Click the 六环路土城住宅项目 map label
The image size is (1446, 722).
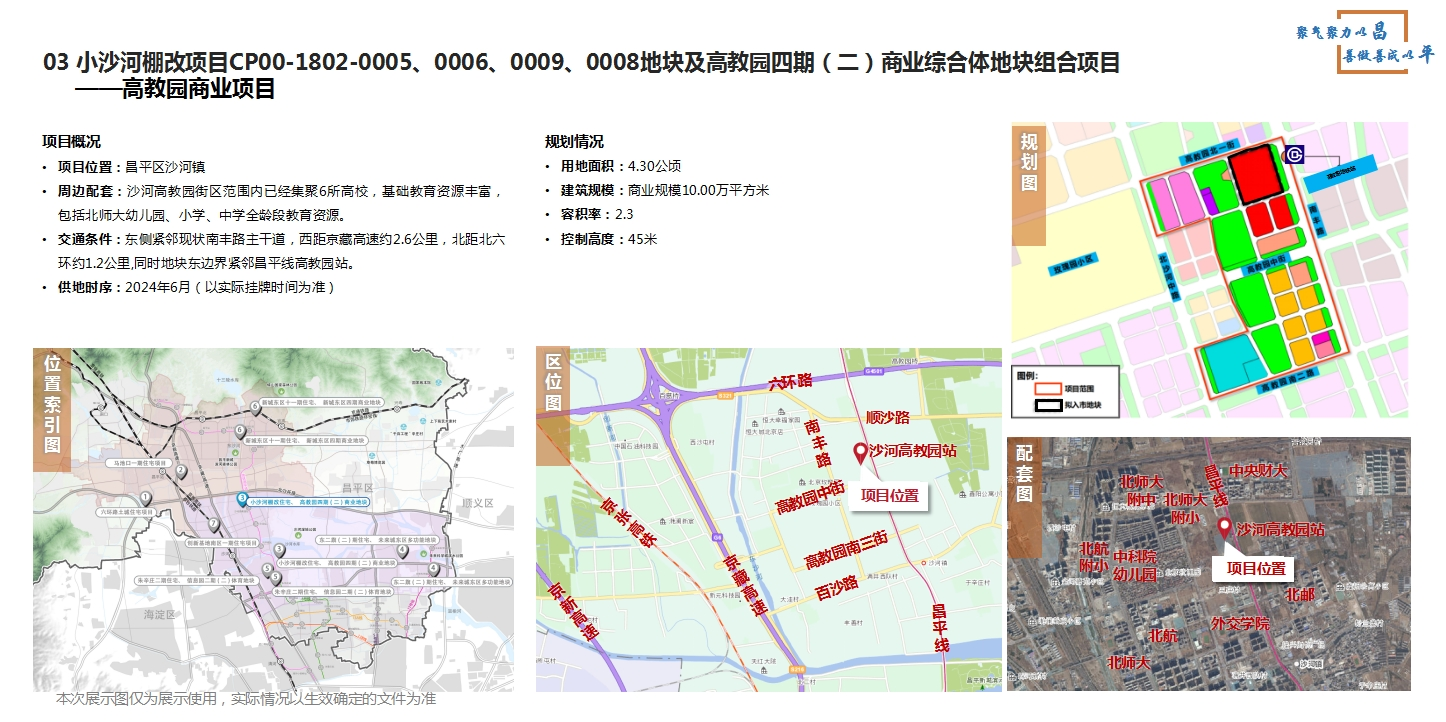click(x=127, y=511)
